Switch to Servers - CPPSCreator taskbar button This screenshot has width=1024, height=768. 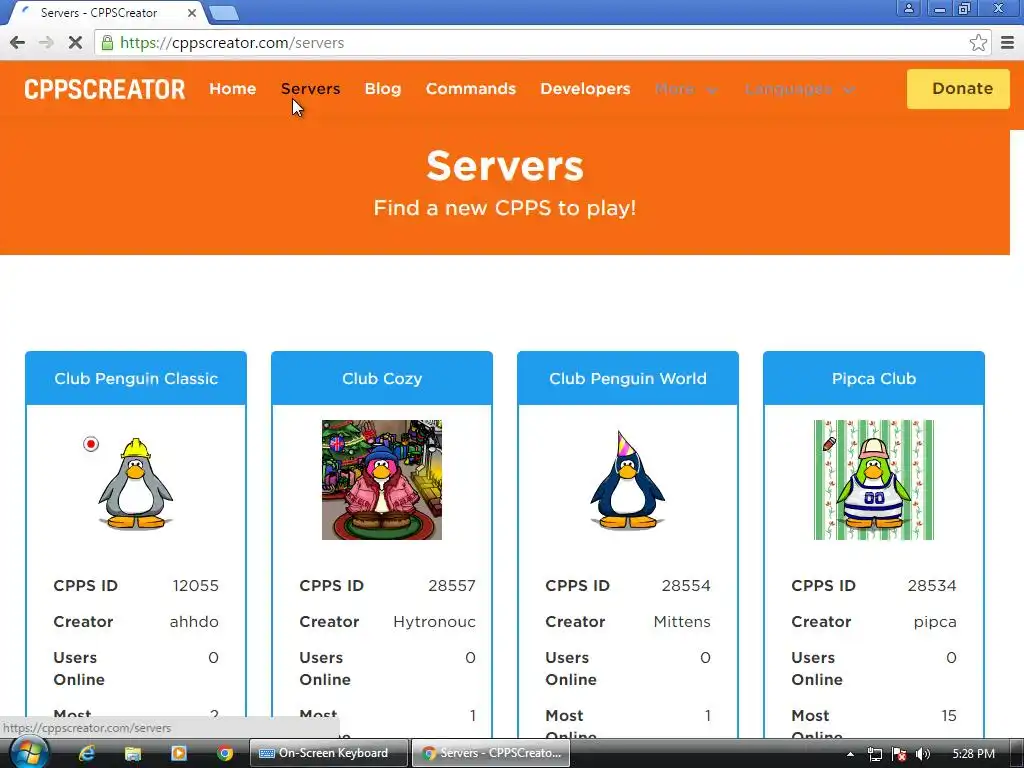491,754
